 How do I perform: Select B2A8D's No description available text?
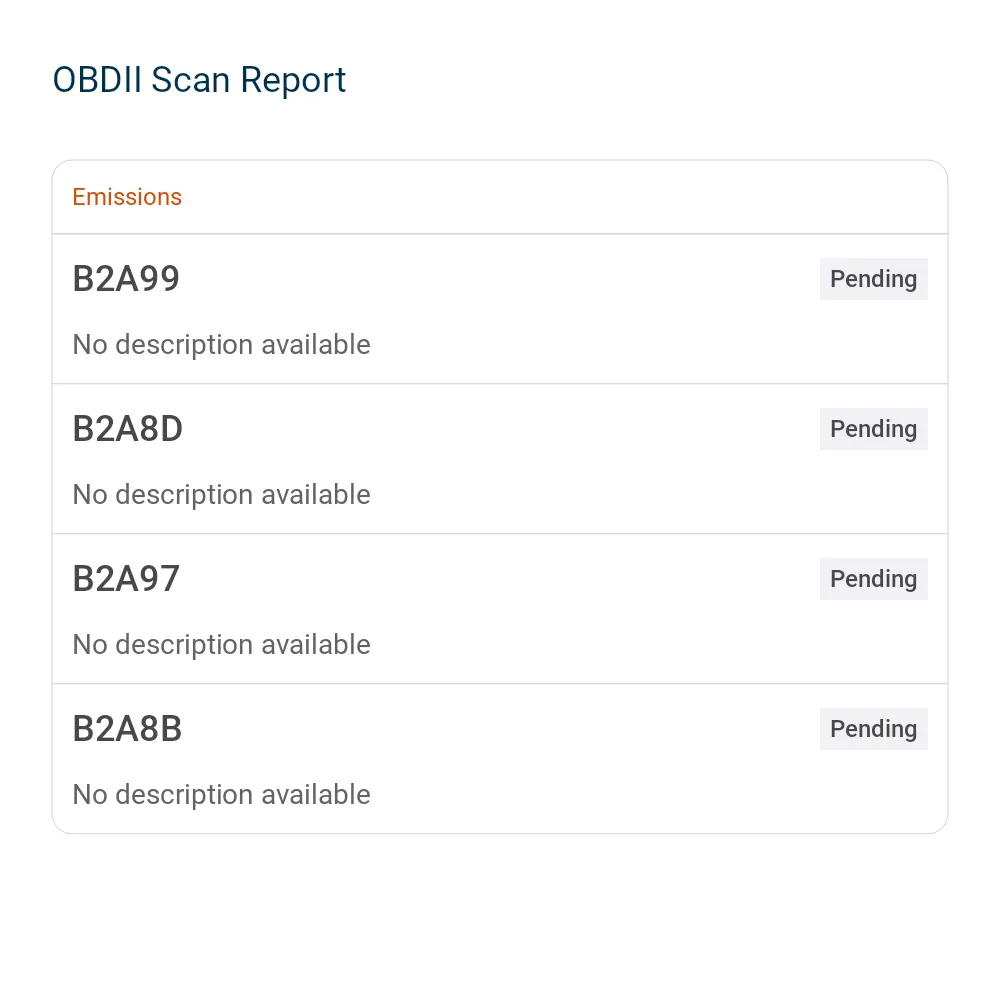221,494
